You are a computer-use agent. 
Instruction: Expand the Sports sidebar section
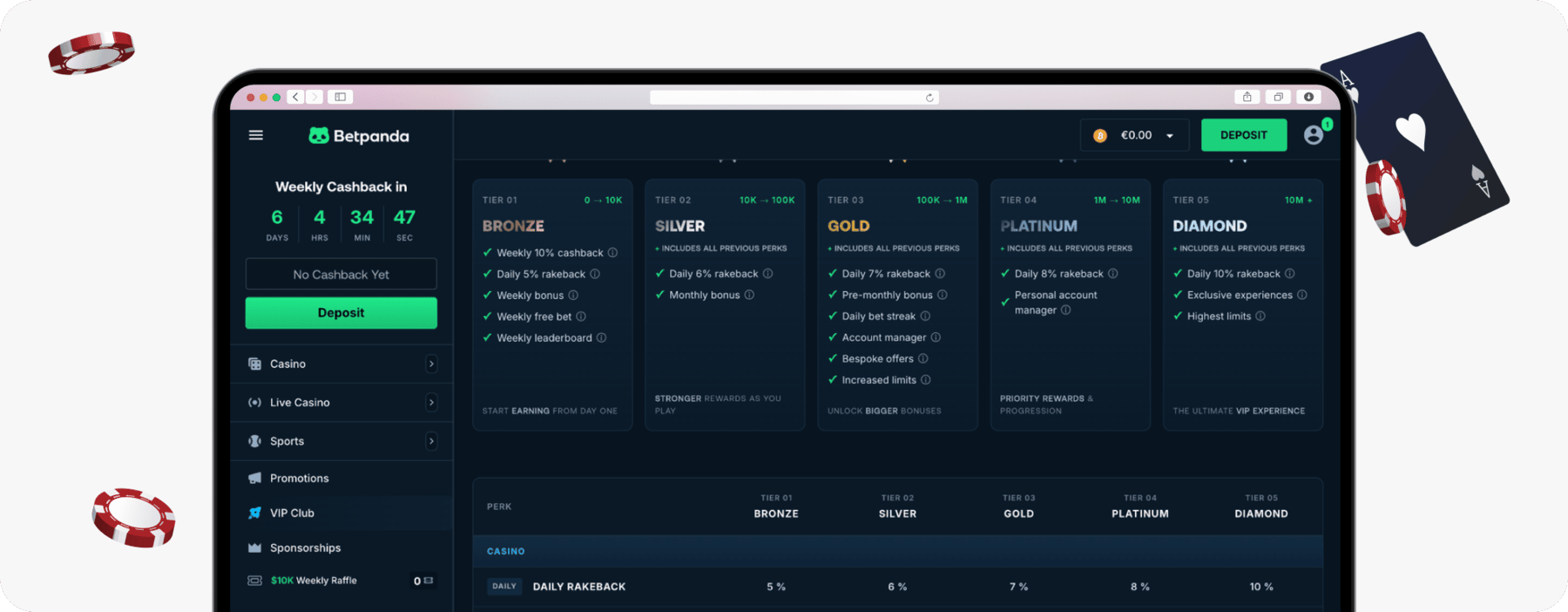pos(431,441)
